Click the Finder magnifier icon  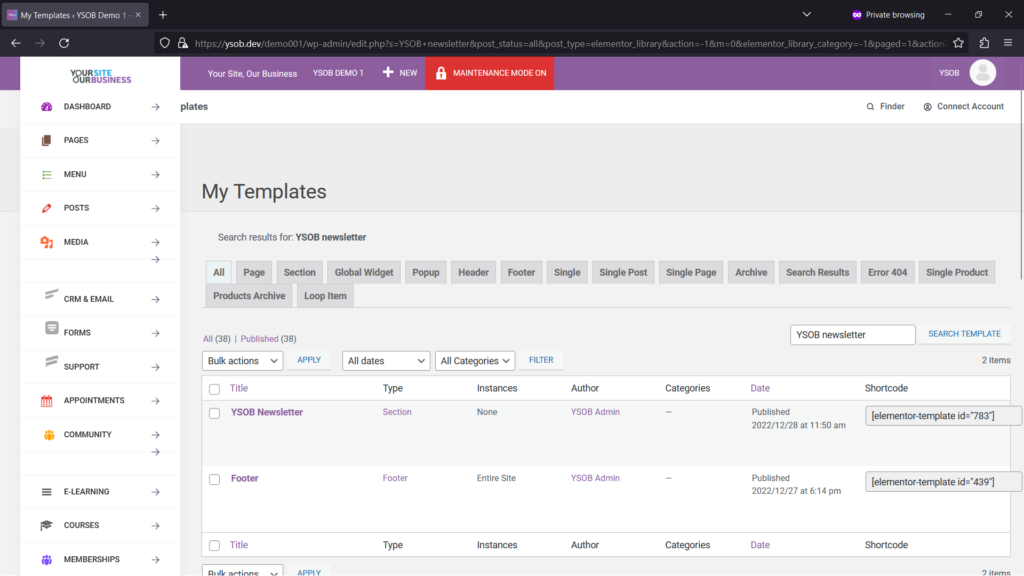pos(870,106)
